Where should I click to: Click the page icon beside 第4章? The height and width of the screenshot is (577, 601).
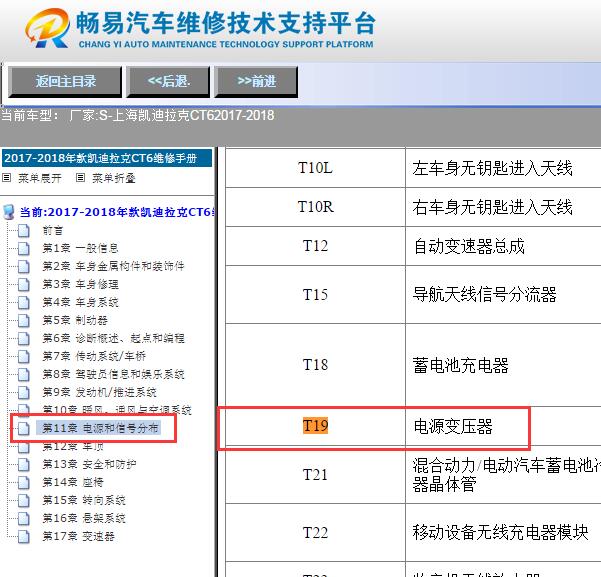pos(24,302)
